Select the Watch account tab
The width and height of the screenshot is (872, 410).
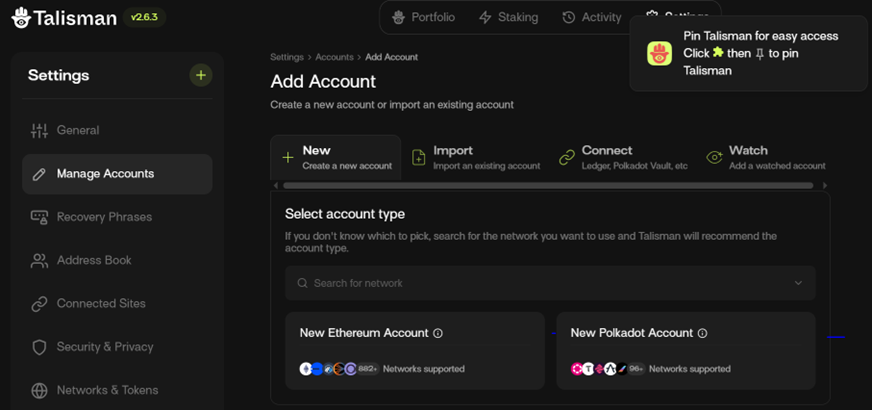pos(766,157)
